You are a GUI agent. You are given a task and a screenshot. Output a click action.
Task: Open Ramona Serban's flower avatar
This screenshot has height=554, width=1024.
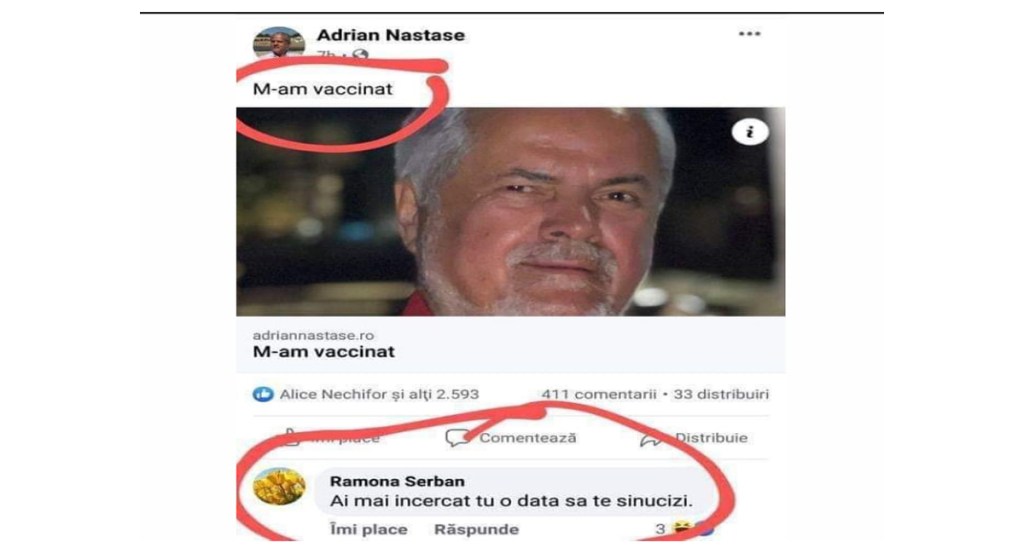pyautogui.click(x=279, y=487)
